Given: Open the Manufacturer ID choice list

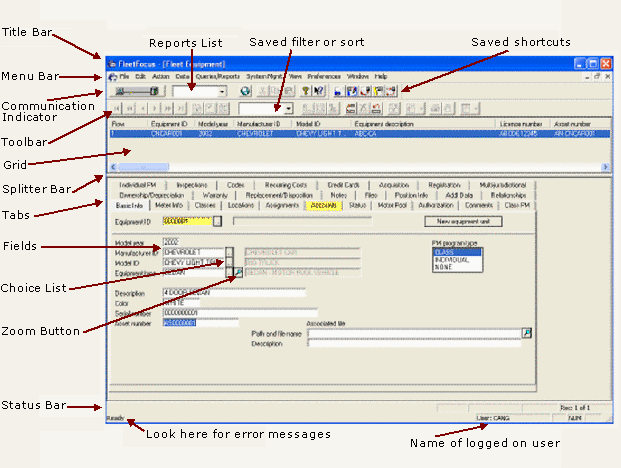Looking at the screenshot, I should (x=230, y=252).
